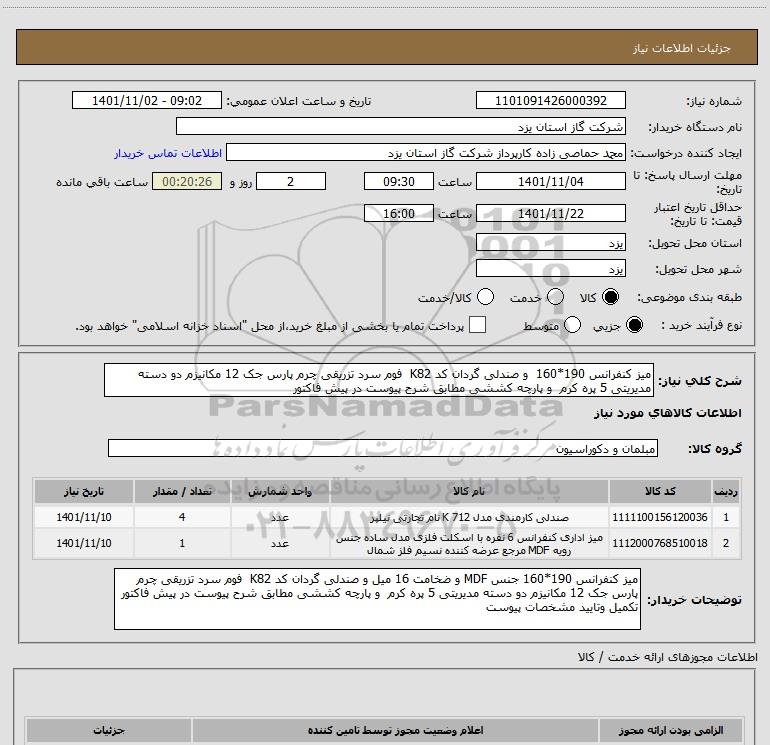This screenshot has width=770, height=745.
Task: Click buyer organization name field
Action: pos(401,126)
